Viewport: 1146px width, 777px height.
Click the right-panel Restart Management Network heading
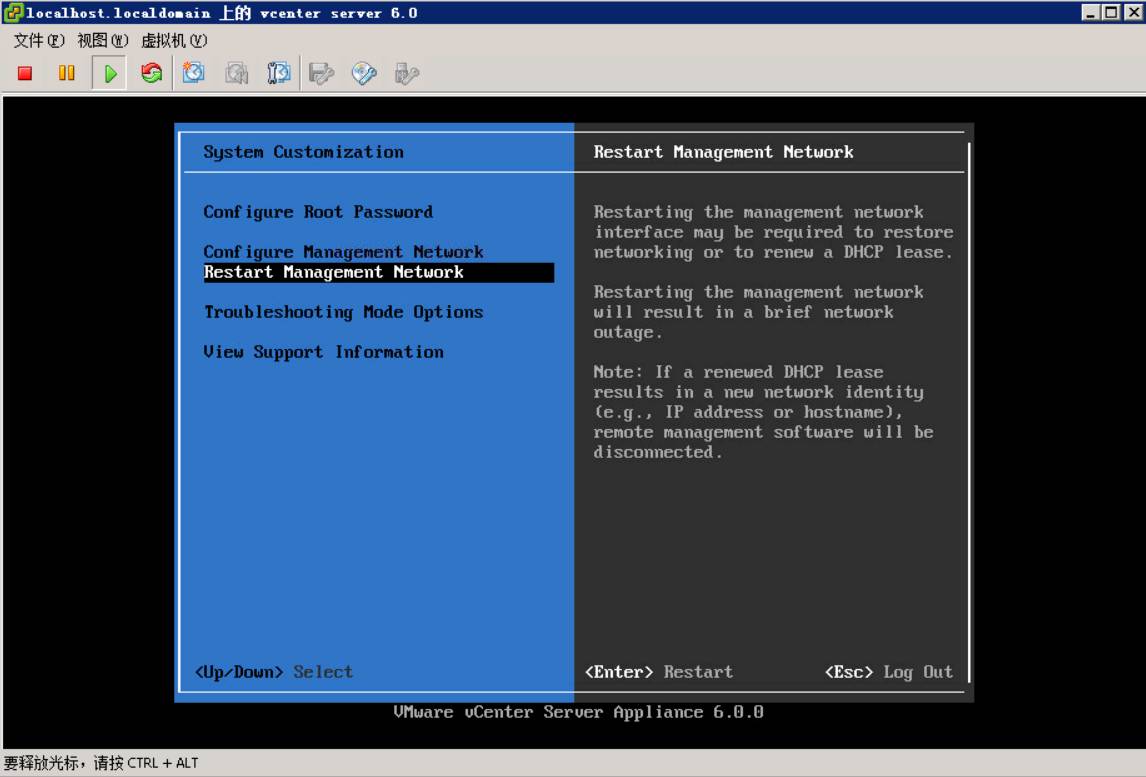point(724,152)
